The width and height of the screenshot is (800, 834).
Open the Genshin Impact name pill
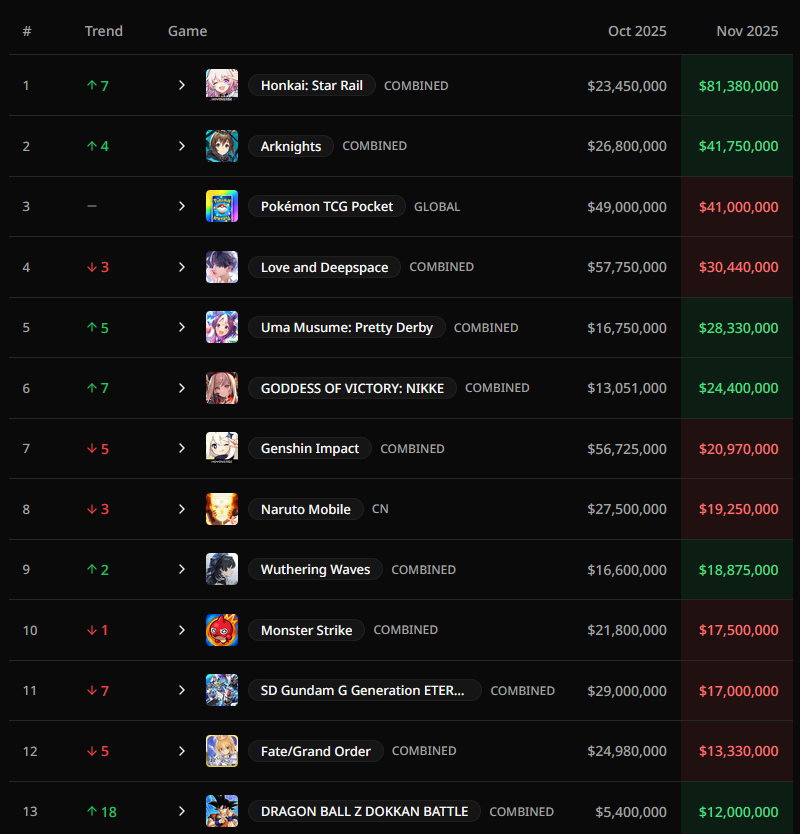tap(310, 448)
